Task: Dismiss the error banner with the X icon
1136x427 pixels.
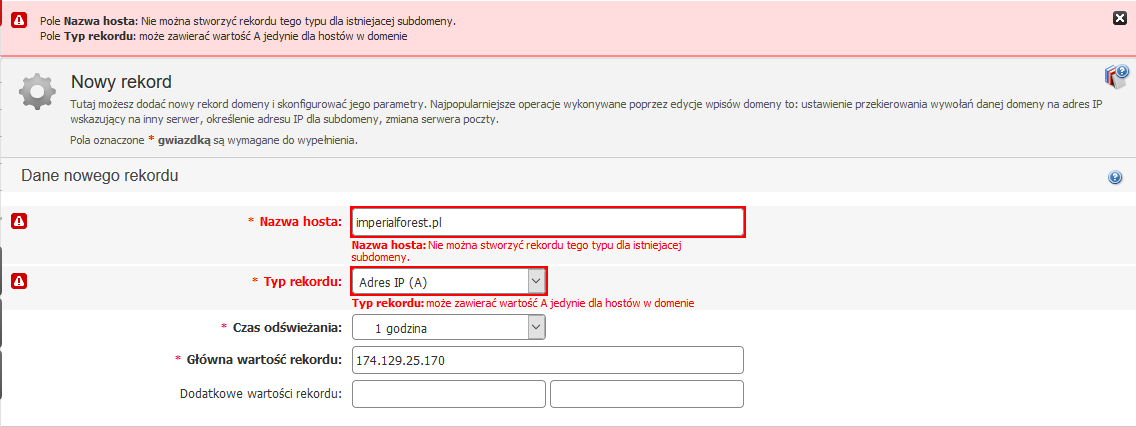Action: pos(1119,19)
